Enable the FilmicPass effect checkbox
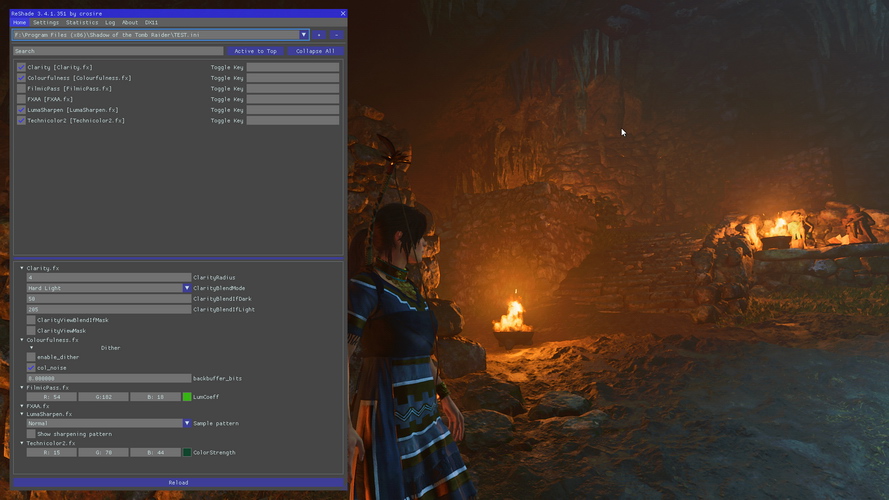This screenshot has width=889, height=500. 22,88
